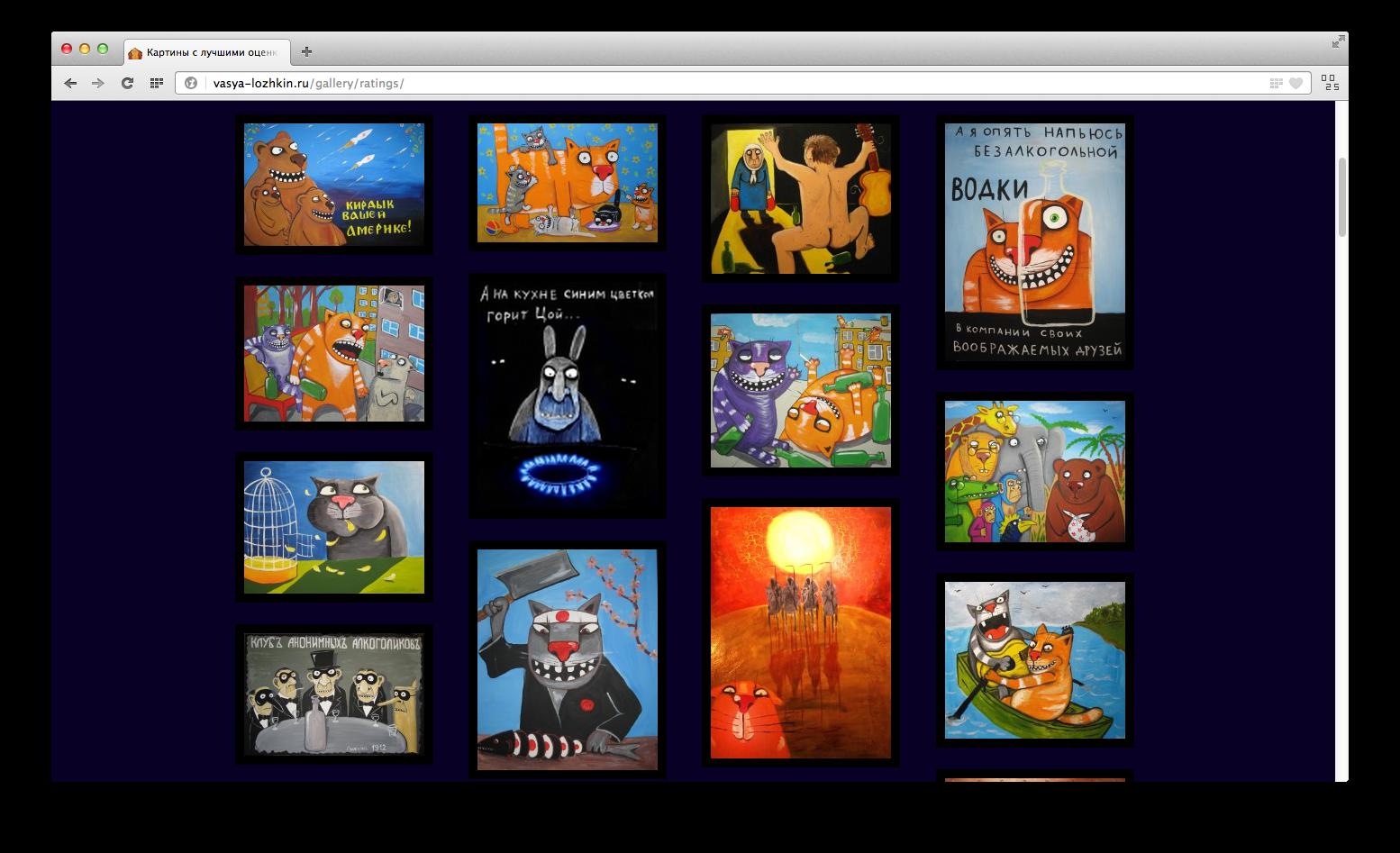Image resolution: width=1400 pixels, height=853 pixels.
Task: Open the 'А на кухне синим цветком' painting
Action: click(x=568, y=396)
